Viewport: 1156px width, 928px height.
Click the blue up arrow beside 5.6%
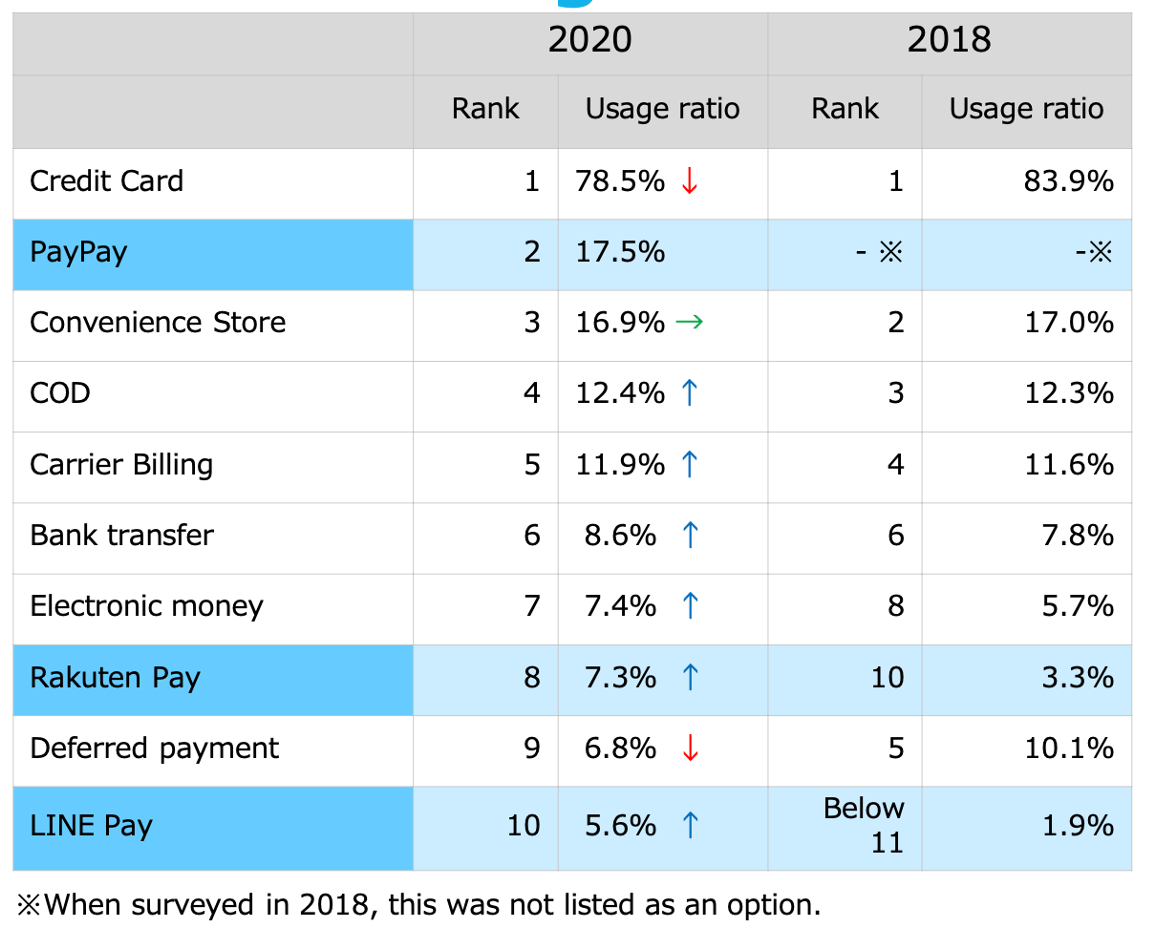coord(690,826)
